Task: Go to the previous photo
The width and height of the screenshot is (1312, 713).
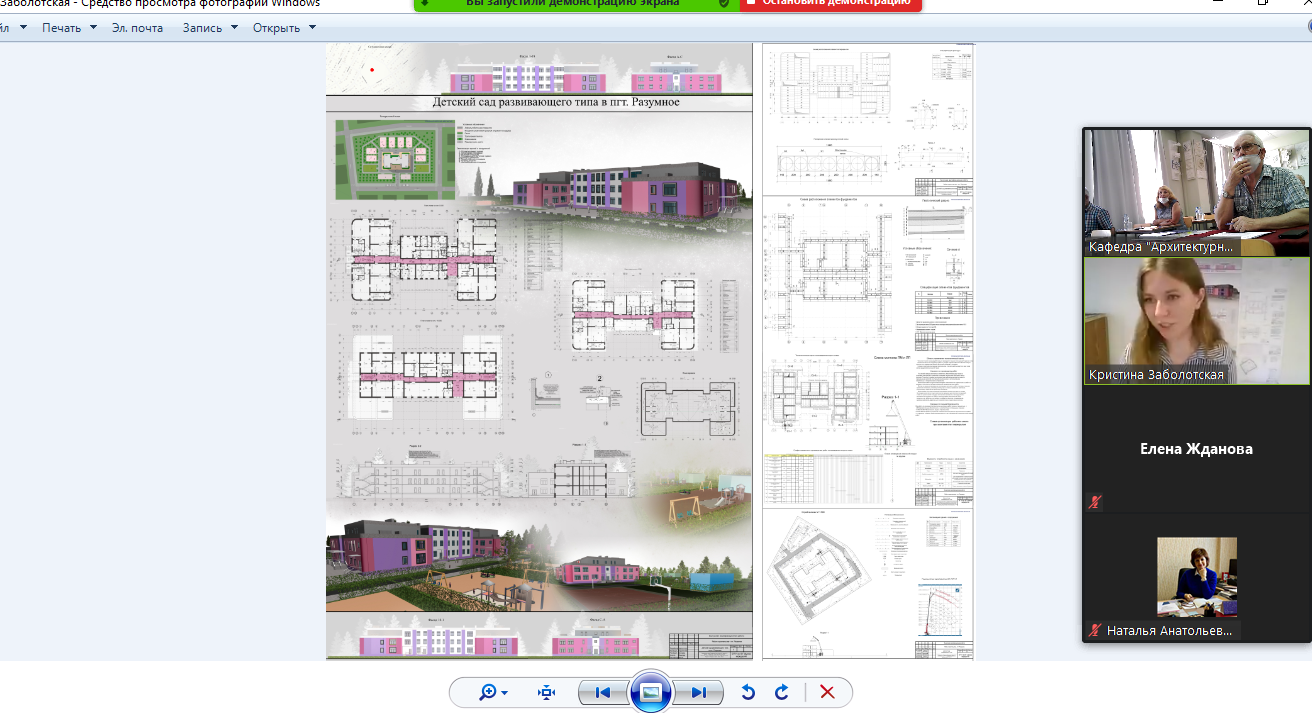Action: point(602,692)
